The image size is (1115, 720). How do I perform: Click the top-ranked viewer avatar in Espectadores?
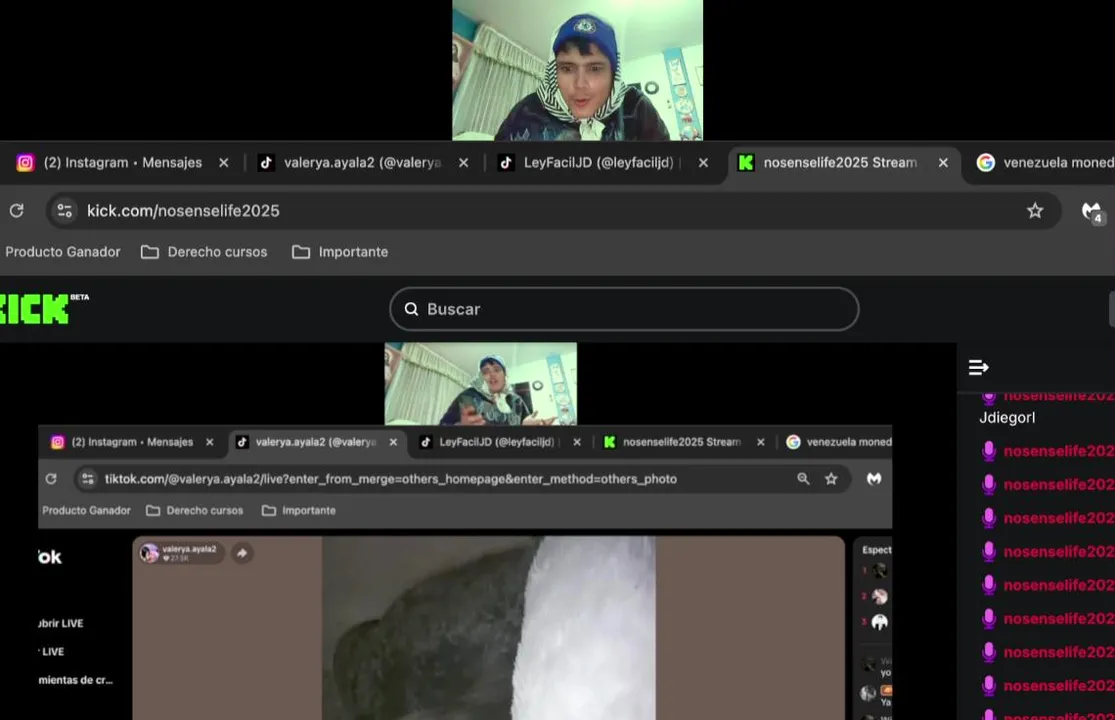click(x=880, y=570)
